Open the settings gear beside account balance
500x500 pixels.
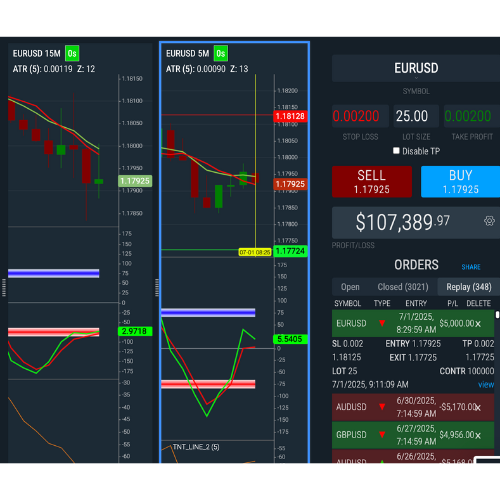click(489, 221)
